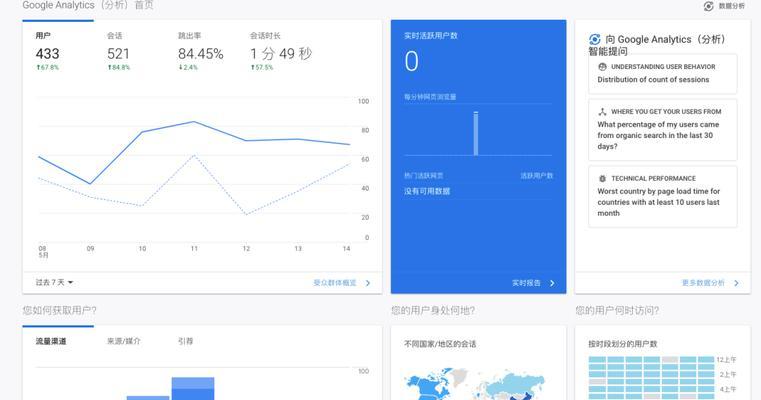
Task: Click the 数据分析 label in the header
Action: (731, 6)
